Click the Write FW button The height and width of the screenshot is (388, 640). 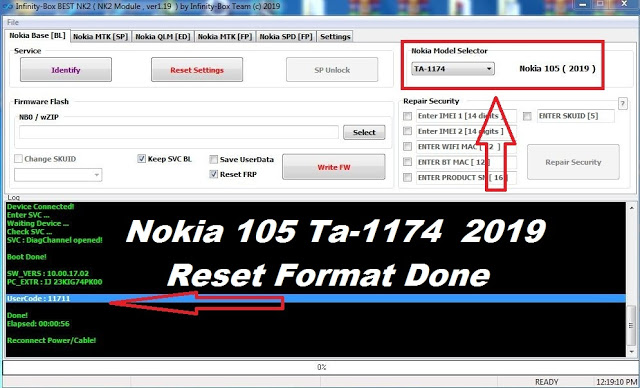pos(333,167)
